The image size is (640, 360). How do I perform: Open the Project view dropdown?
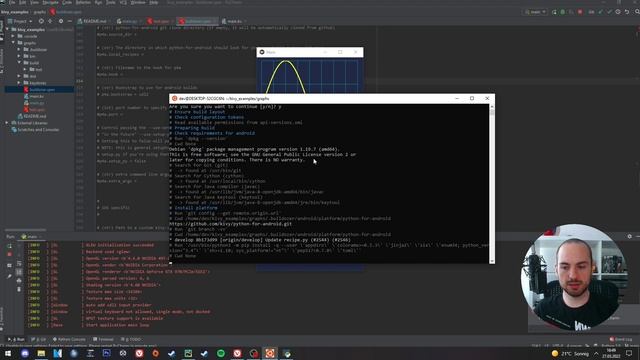coord(20,21)
